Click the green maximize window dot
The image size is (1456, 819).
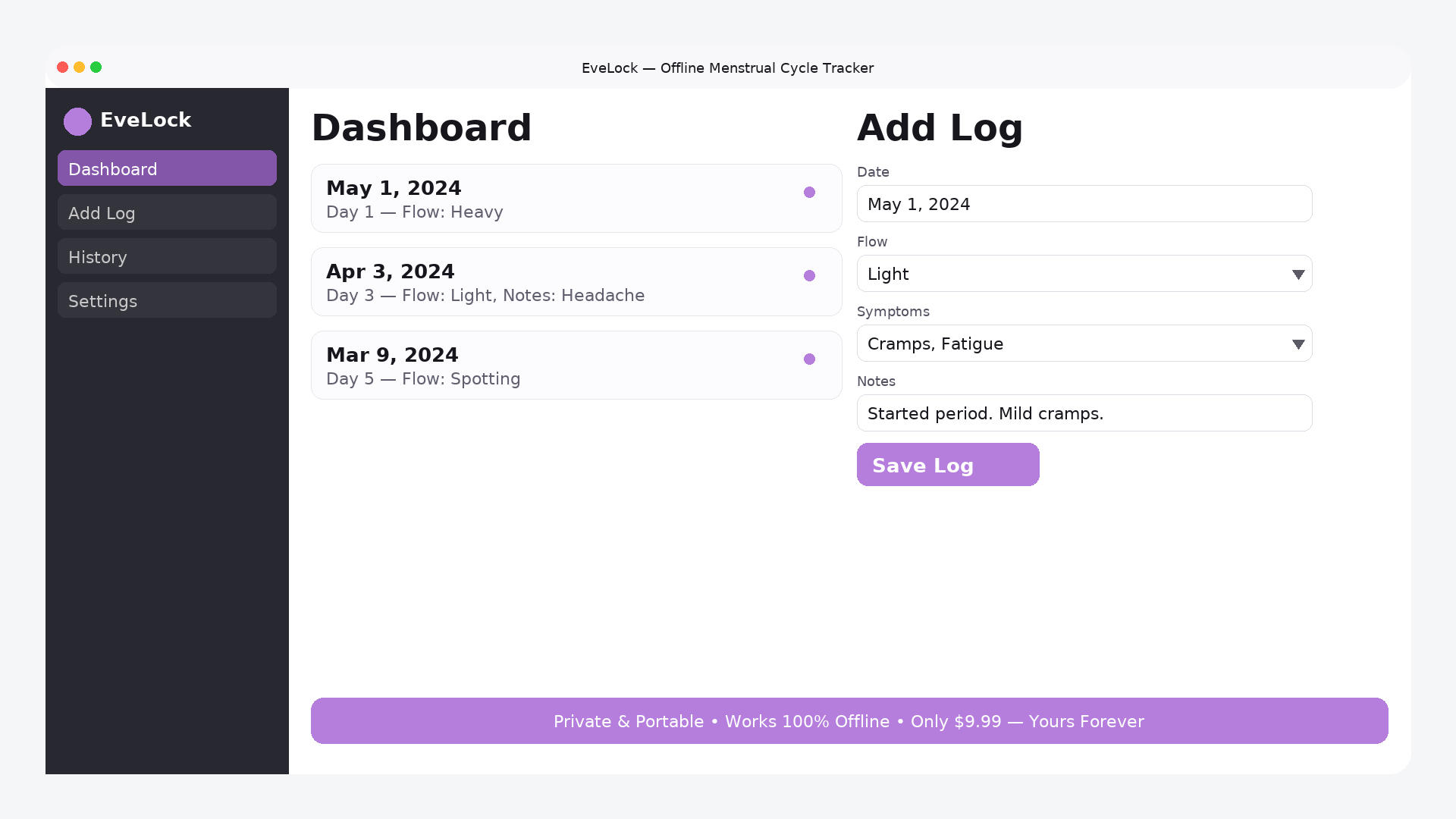[x=96, y=67]
